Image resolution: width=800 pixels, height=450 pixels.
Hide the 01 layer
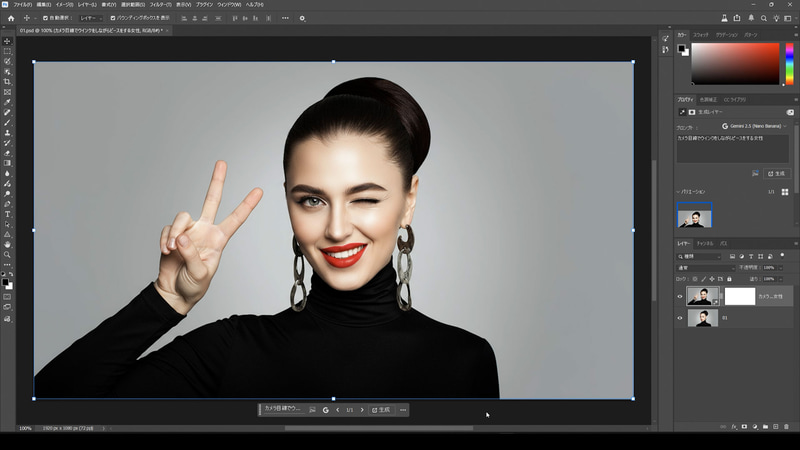point(680,318)
